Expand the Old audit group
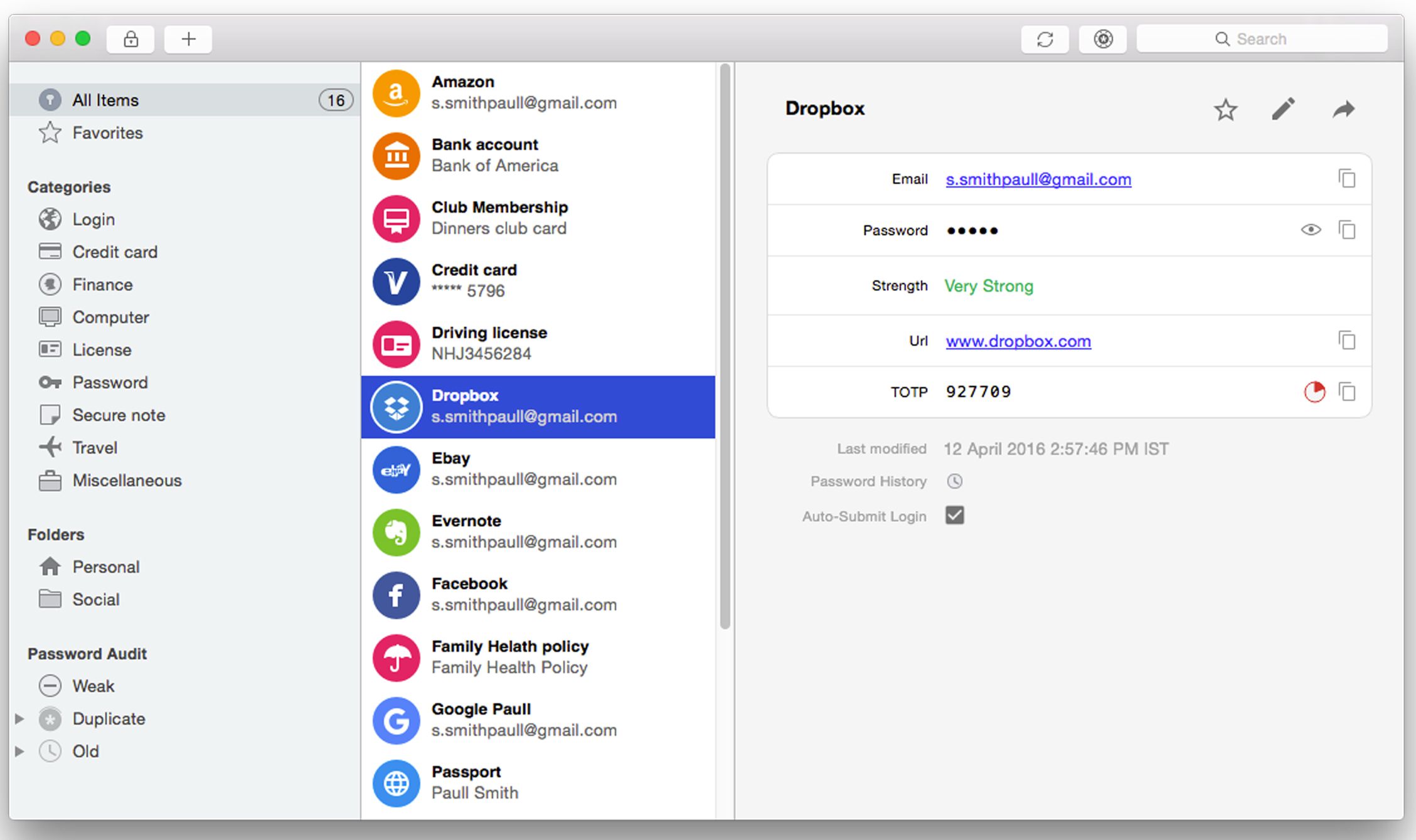 (19, 752)
